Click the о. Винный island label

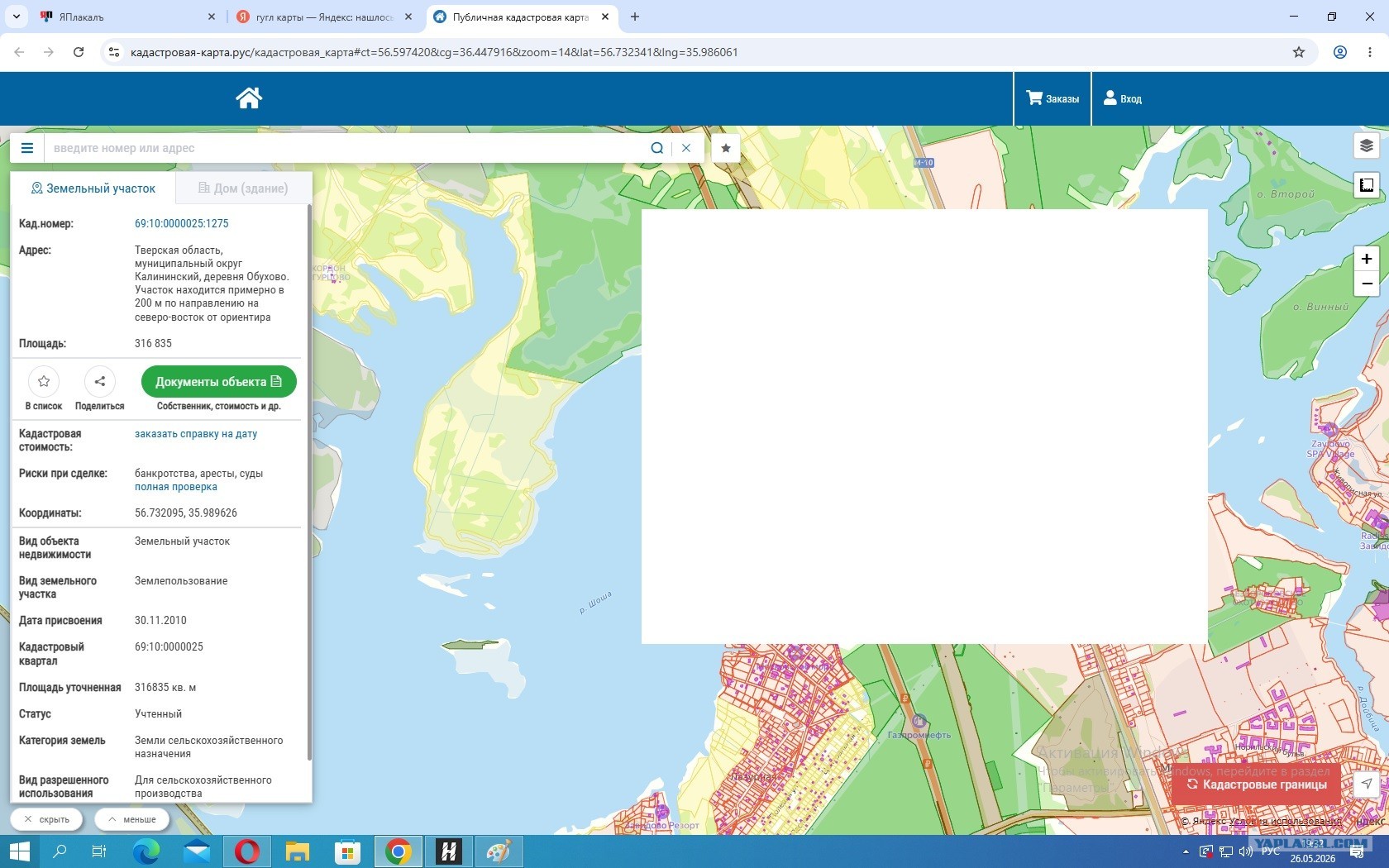pos(1320,307)
